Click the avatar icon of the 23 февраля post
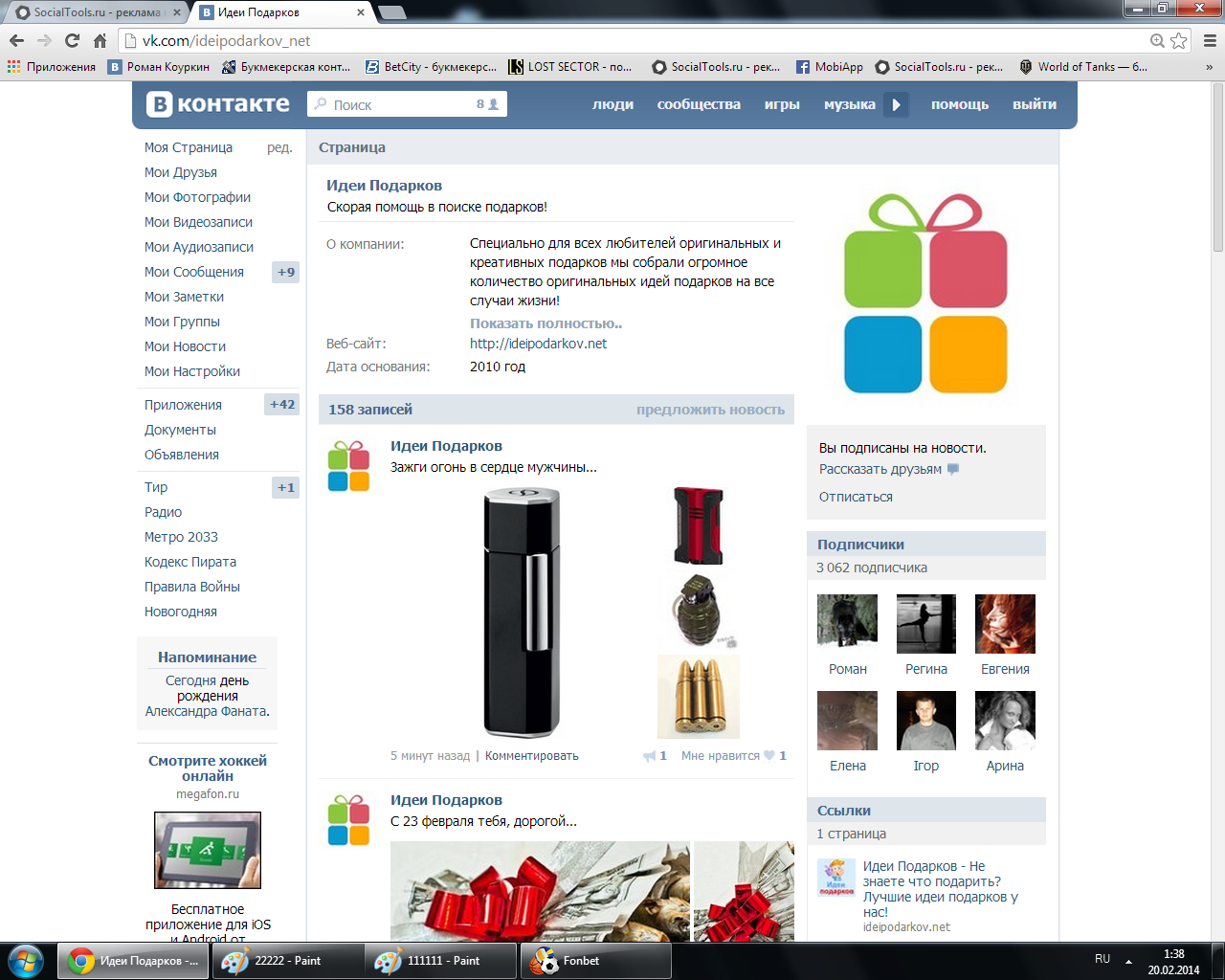This screenshot has height=980, width=1225. click(348, 820)
